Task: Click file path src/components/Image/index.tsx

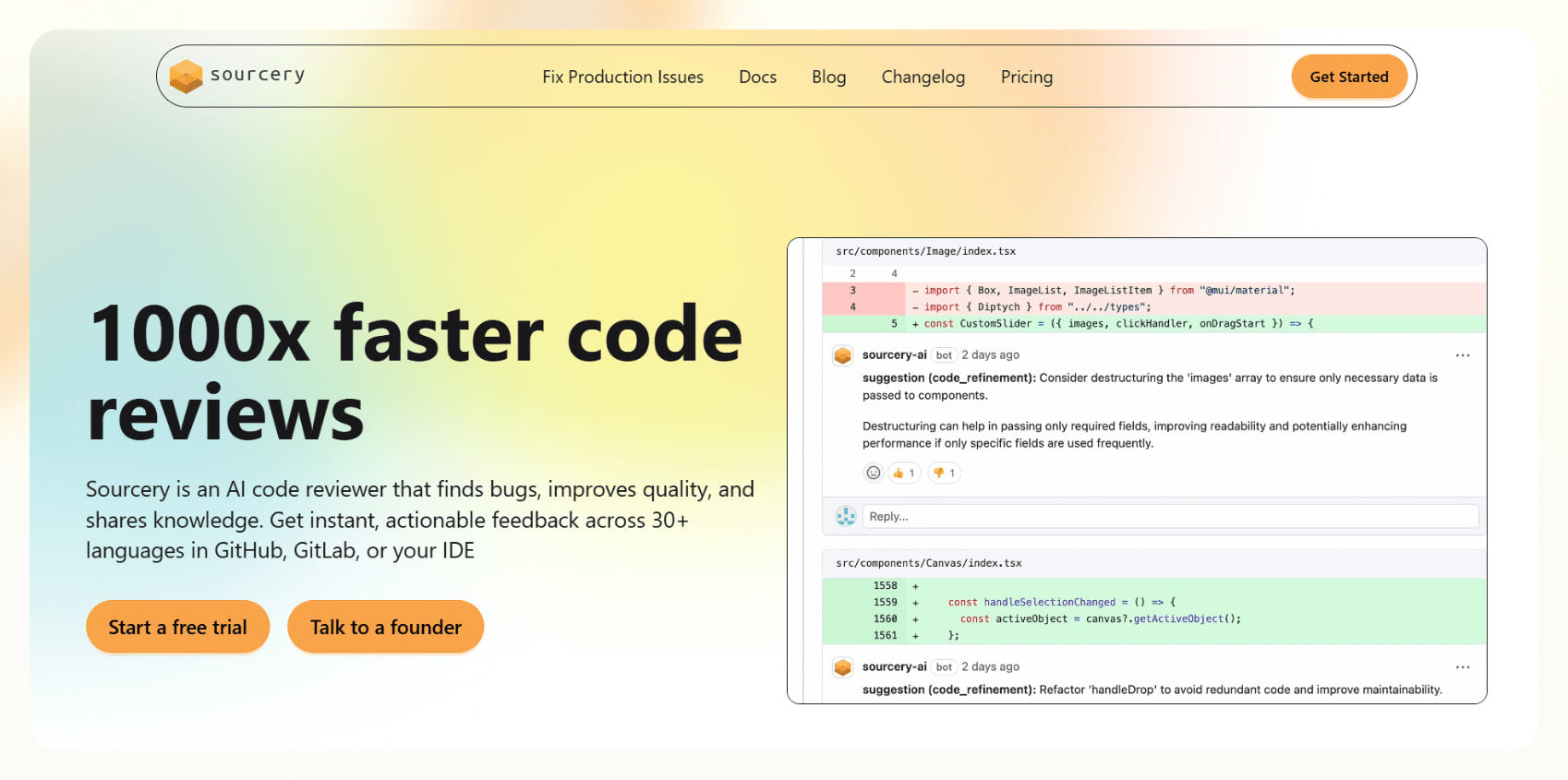Action: click(x=925, y=251)
